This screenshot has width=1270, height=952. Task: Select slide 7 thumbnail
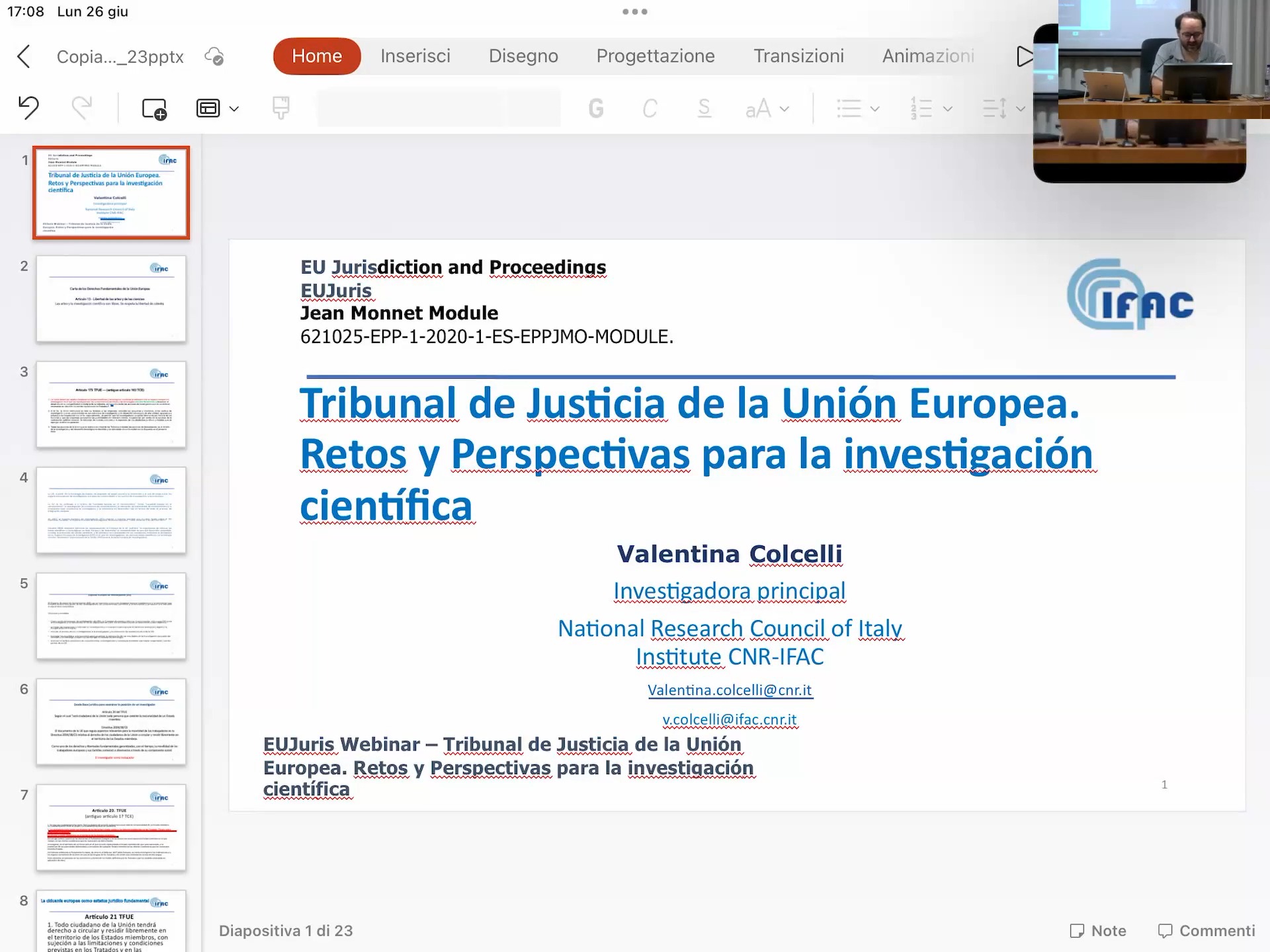point(111,828)
